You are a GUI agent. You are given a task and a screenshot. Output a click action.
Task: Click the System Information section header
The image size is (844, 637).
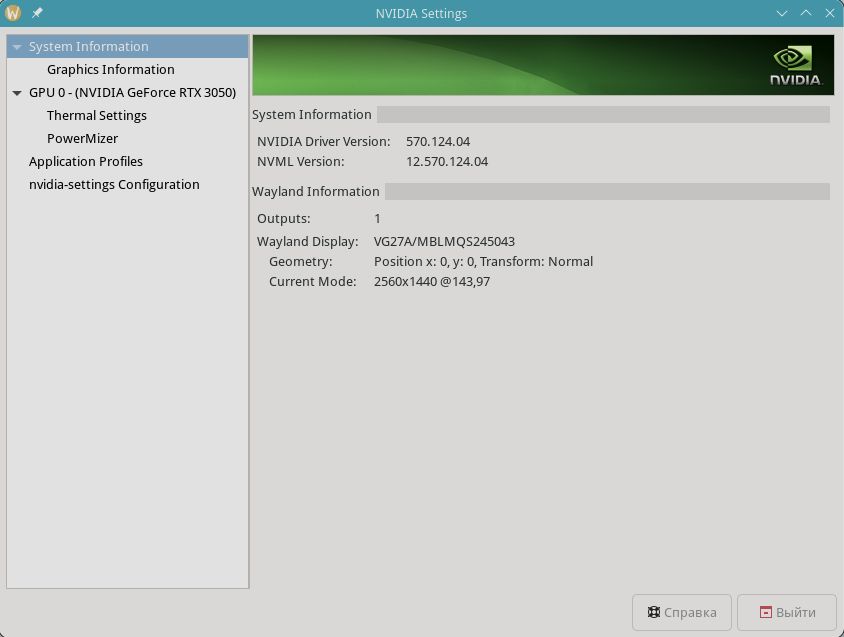click(x=312, y=115)
